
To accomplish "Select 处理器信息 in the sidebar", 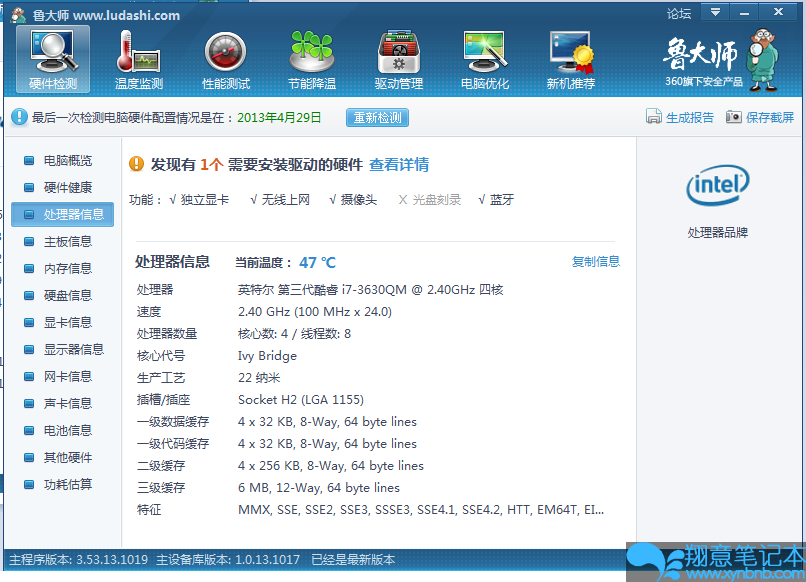I will [62, 214].
